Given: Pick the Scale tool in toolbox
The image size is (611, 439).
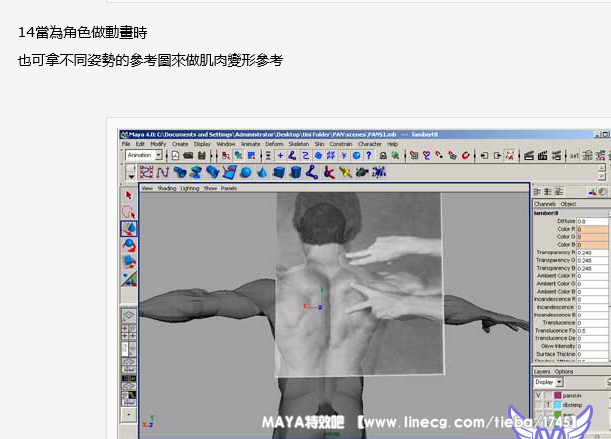Looking at the screenshot, I should (129, 261).
